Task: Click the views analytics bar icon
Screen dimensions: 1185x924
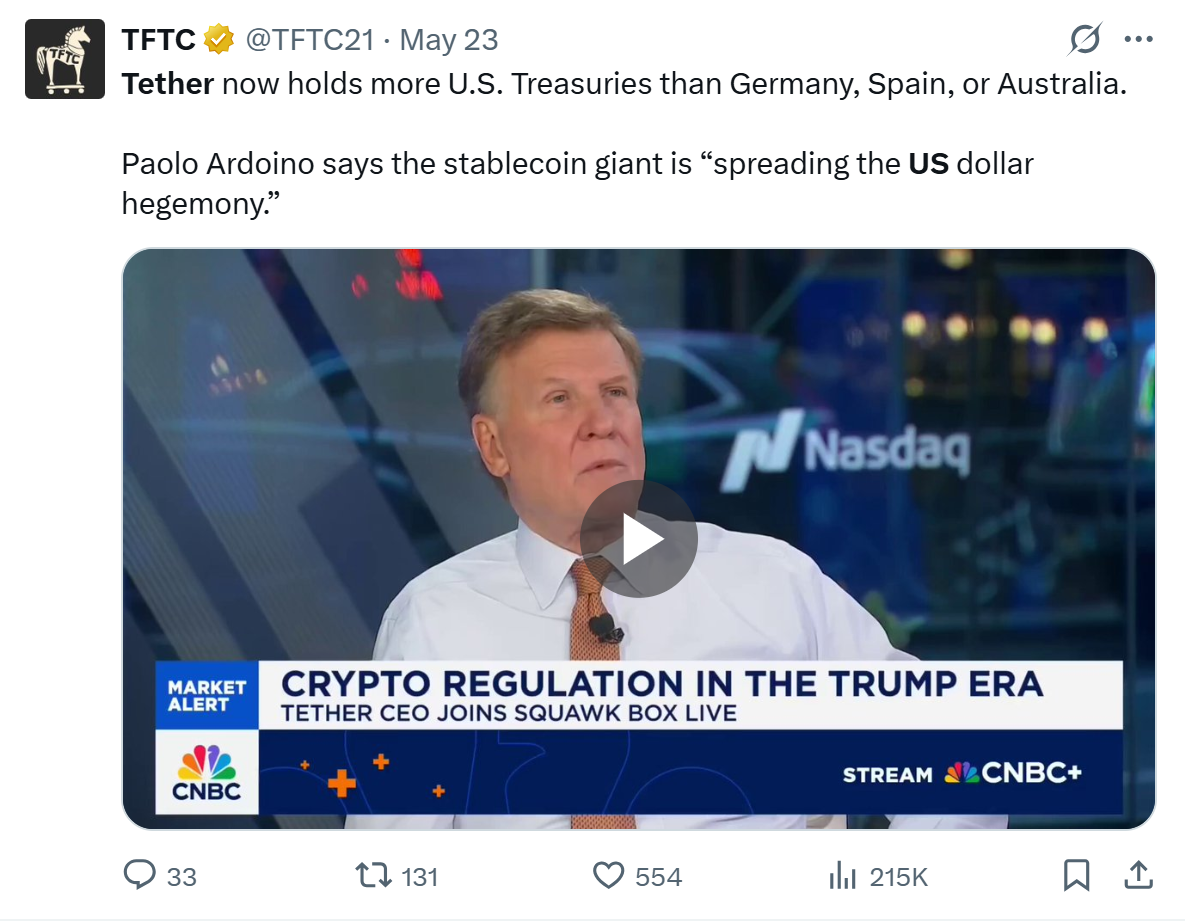Action: point(843,877)
